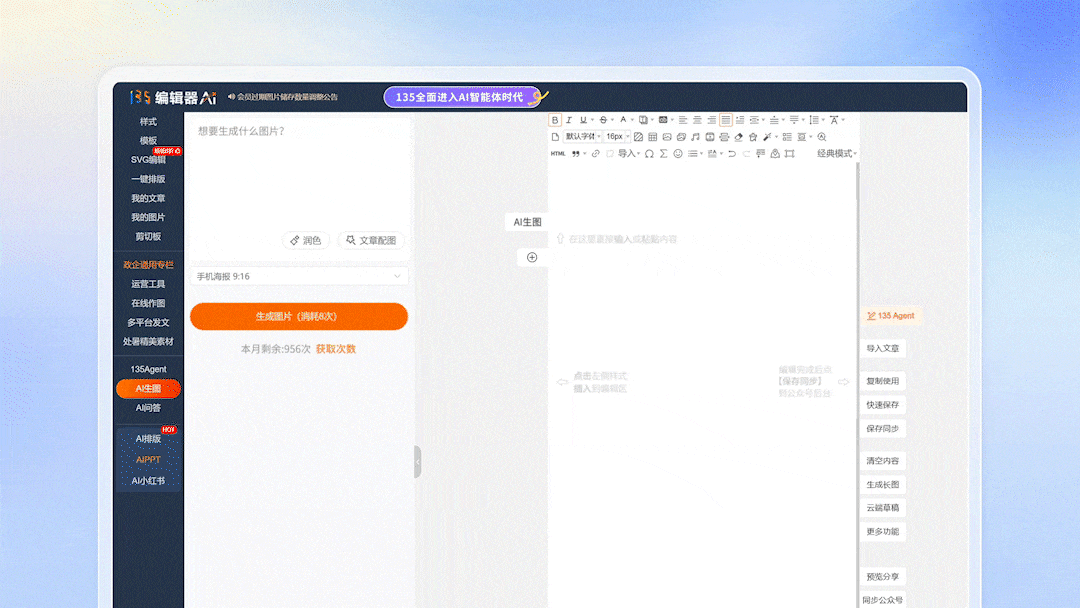Open the 默认字体 font family dropdown
1080x608 pixels.
click(x=582, y=137)
